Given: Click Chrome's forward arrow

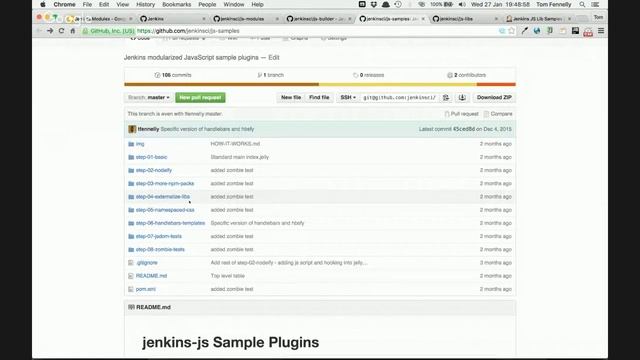Looking at the screenshot, I should coord(50,31).
